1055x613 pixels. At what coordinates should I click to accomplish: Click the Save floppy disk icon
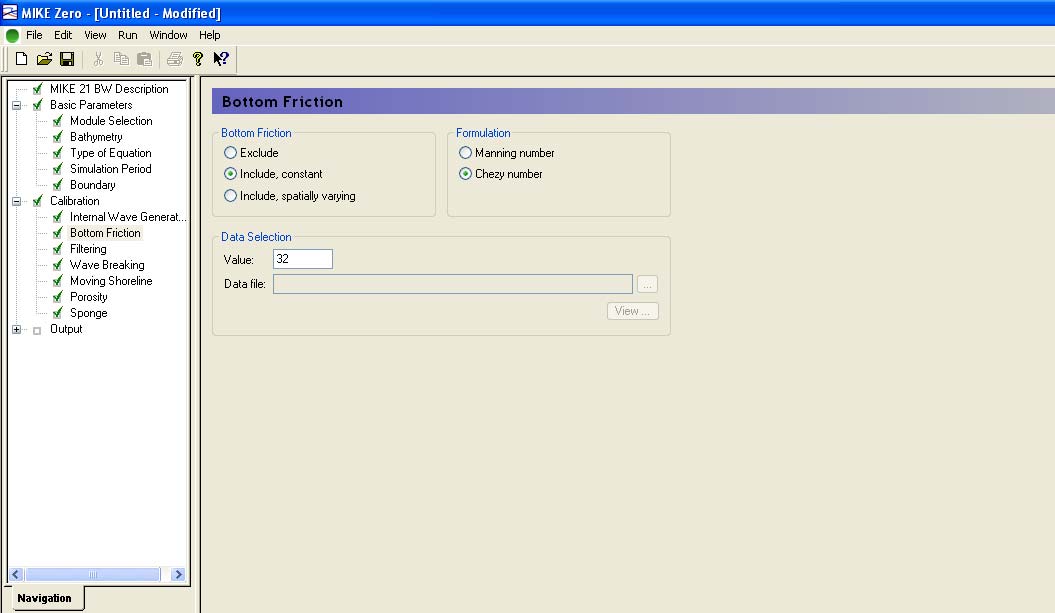coord(67,59)
